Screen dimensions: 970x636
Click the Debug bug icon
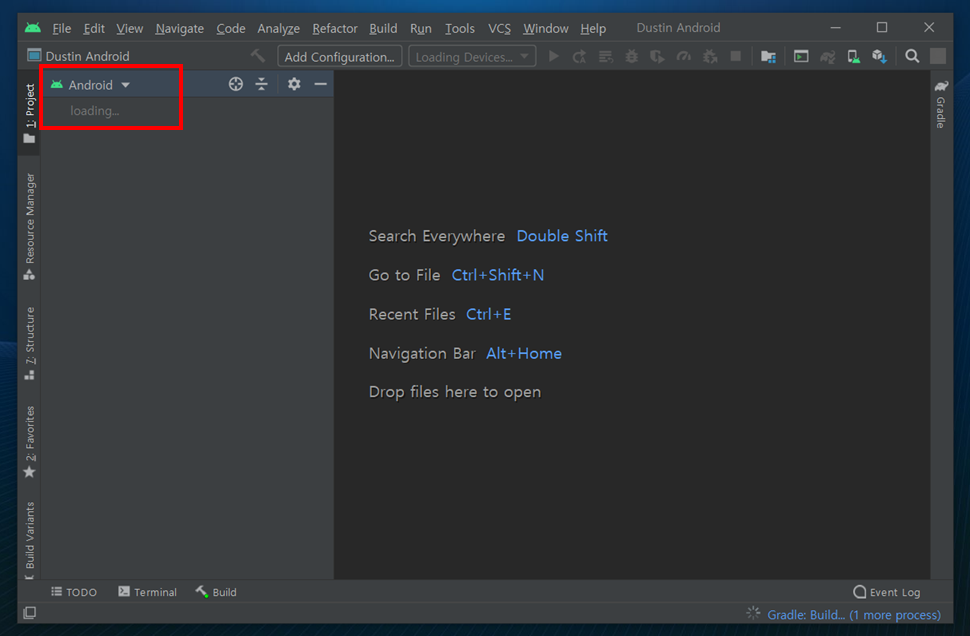click(632, 56)
